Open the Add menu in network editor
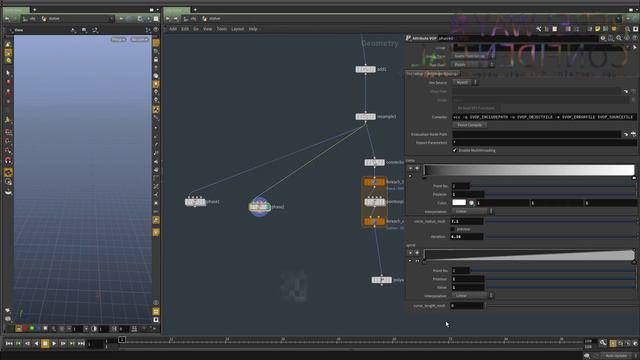The width and height of the screenshot is (640, 360). pyautogui.click(x=173, y=29)
